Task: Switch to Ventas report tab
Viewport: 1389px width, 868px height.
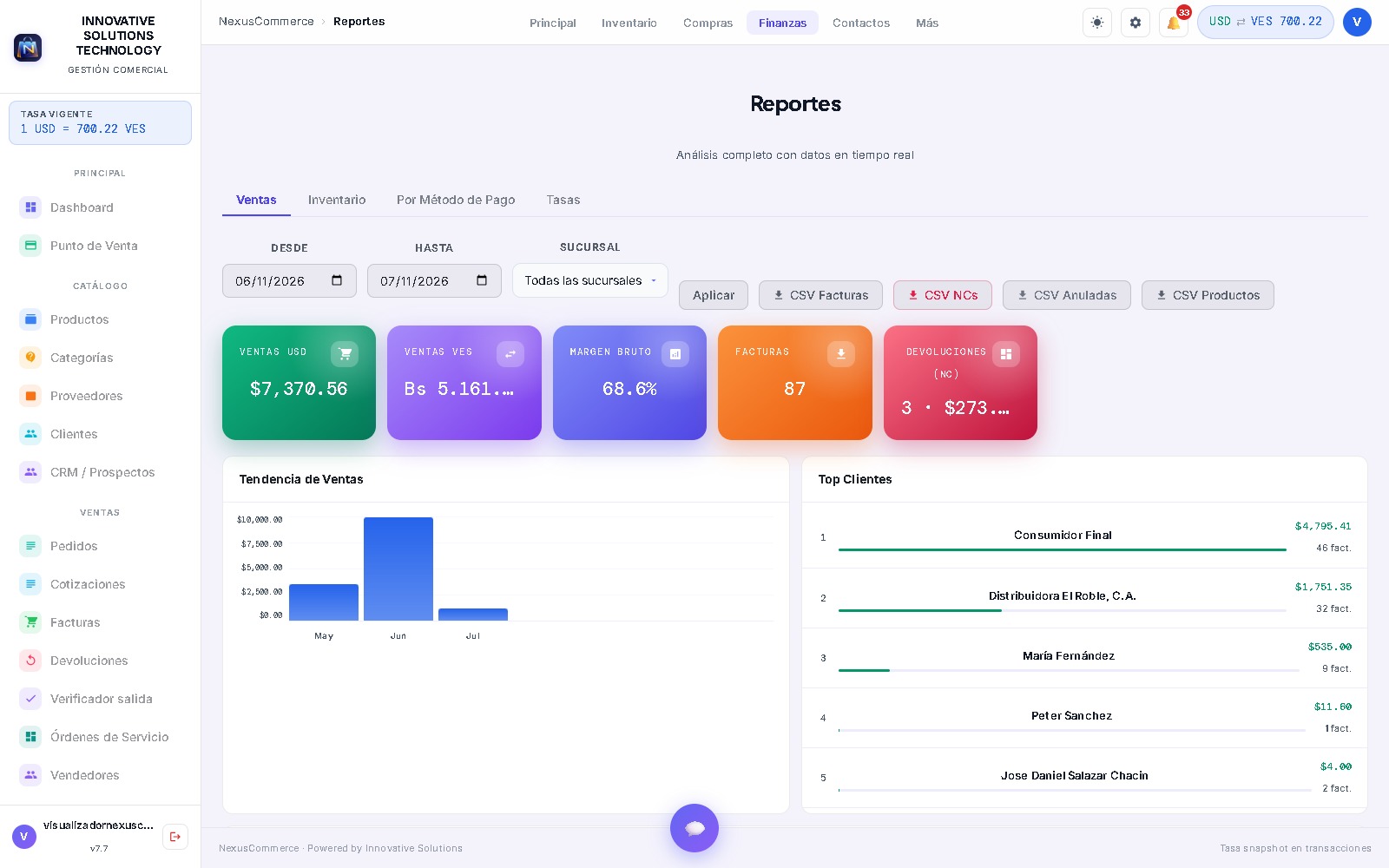Action: pos(256,200)
